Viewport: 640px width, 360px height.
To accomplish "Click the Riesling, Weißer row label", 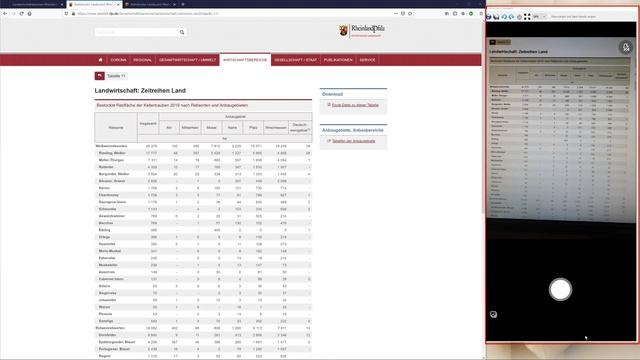I will pyautogui.click(x=112, y=153).
